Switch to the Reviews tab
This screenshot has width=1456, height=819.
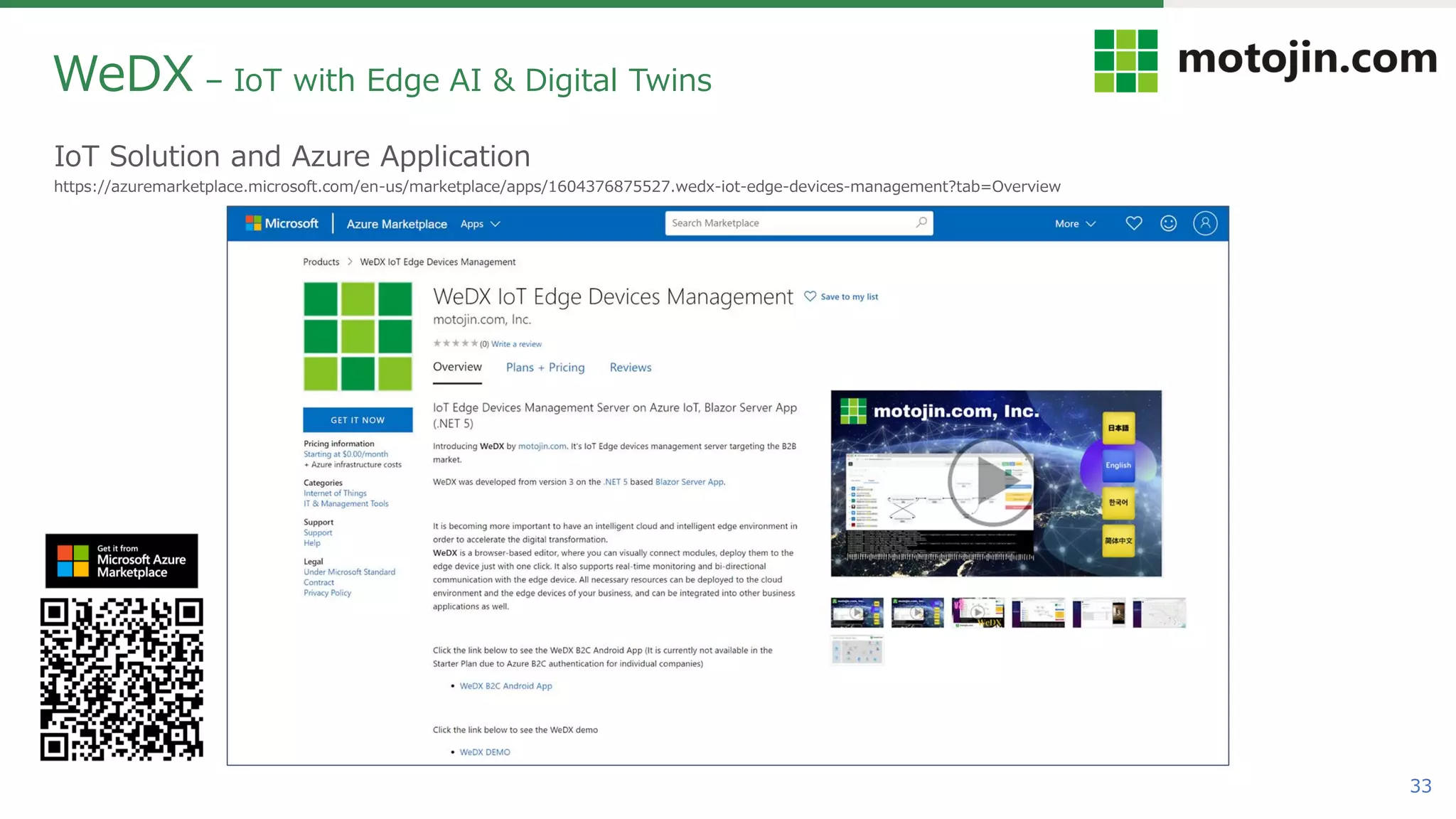(x=631, y=368)
